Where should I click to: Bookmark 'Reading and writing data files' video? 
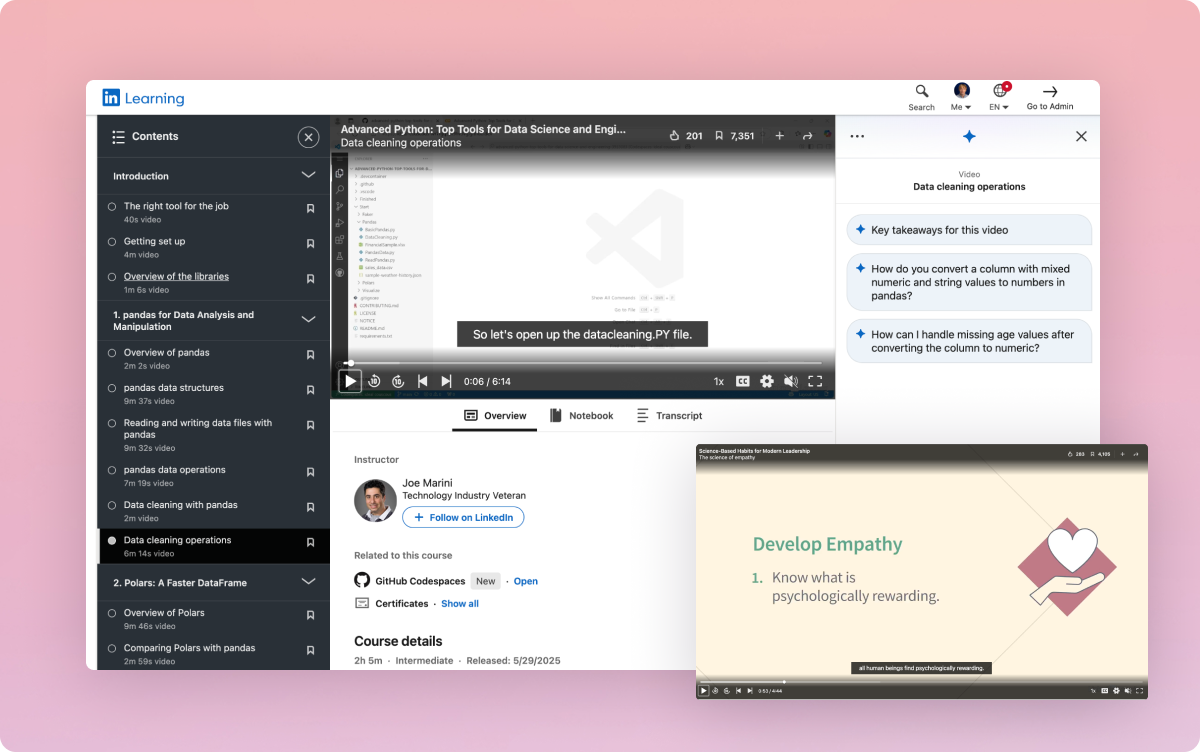[310, 425]
